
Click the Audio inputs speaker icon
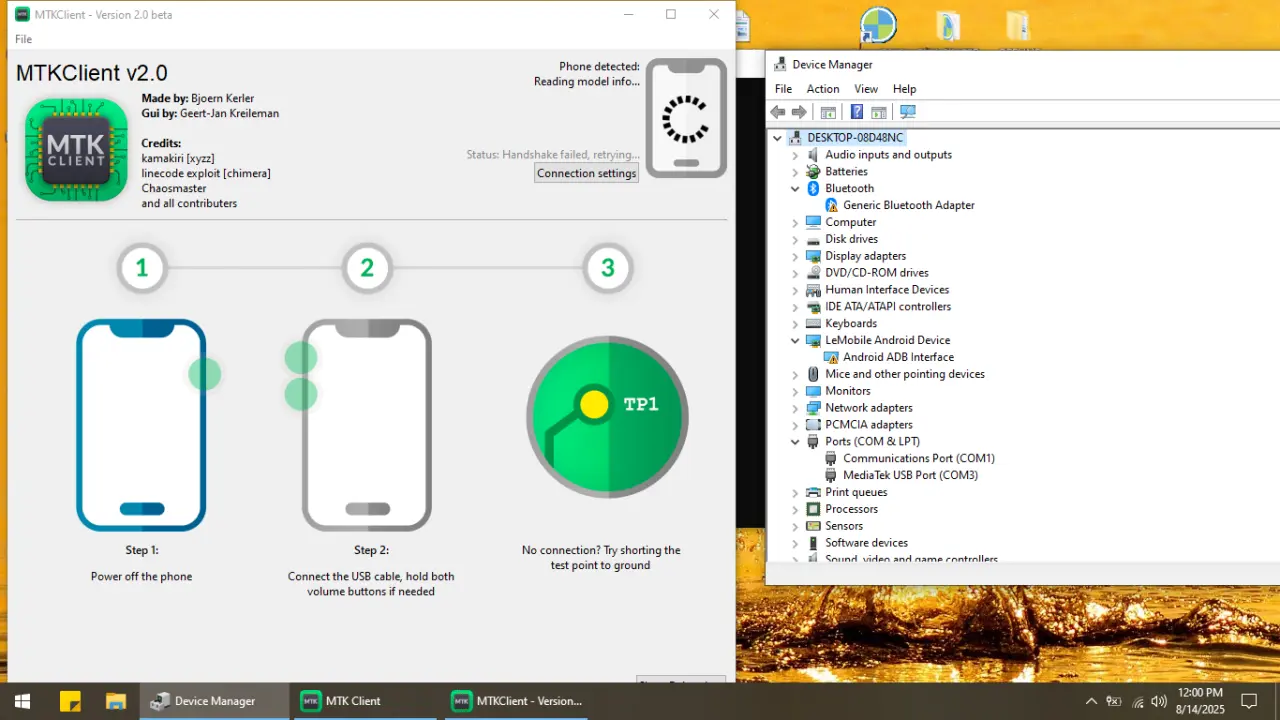pos(813,155)
